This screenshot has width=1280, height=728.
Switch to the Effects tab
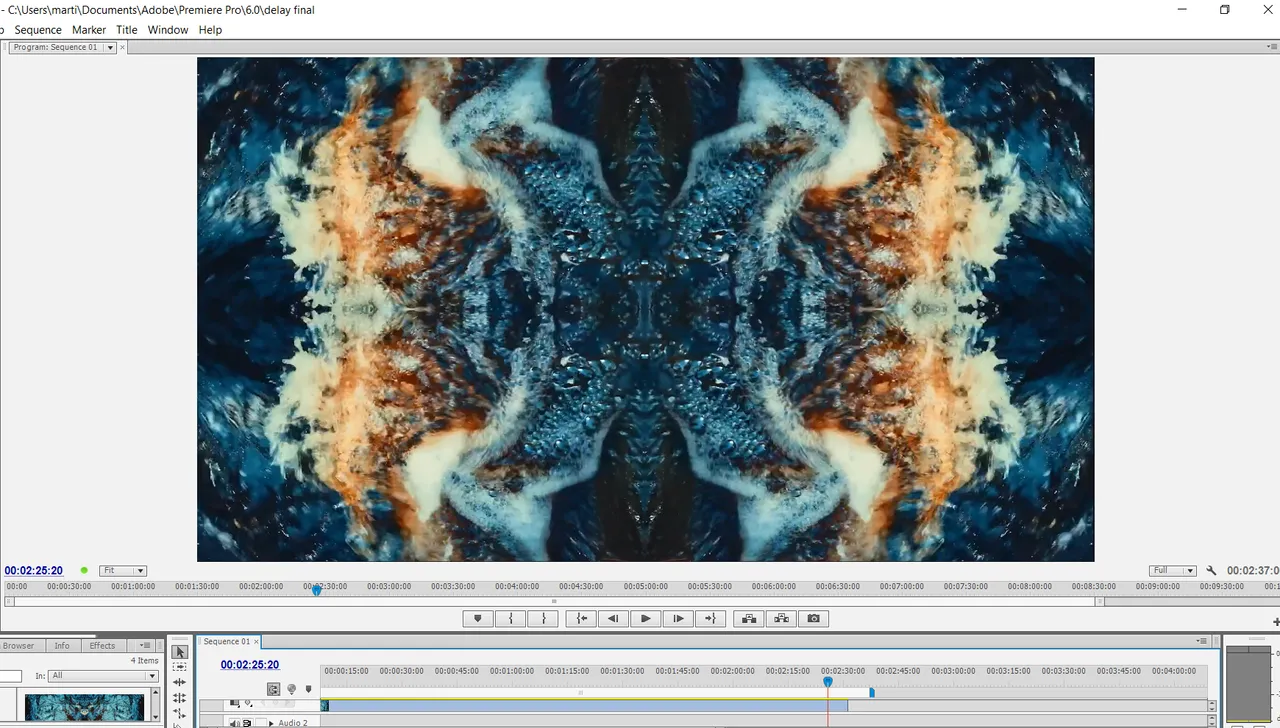102,646
